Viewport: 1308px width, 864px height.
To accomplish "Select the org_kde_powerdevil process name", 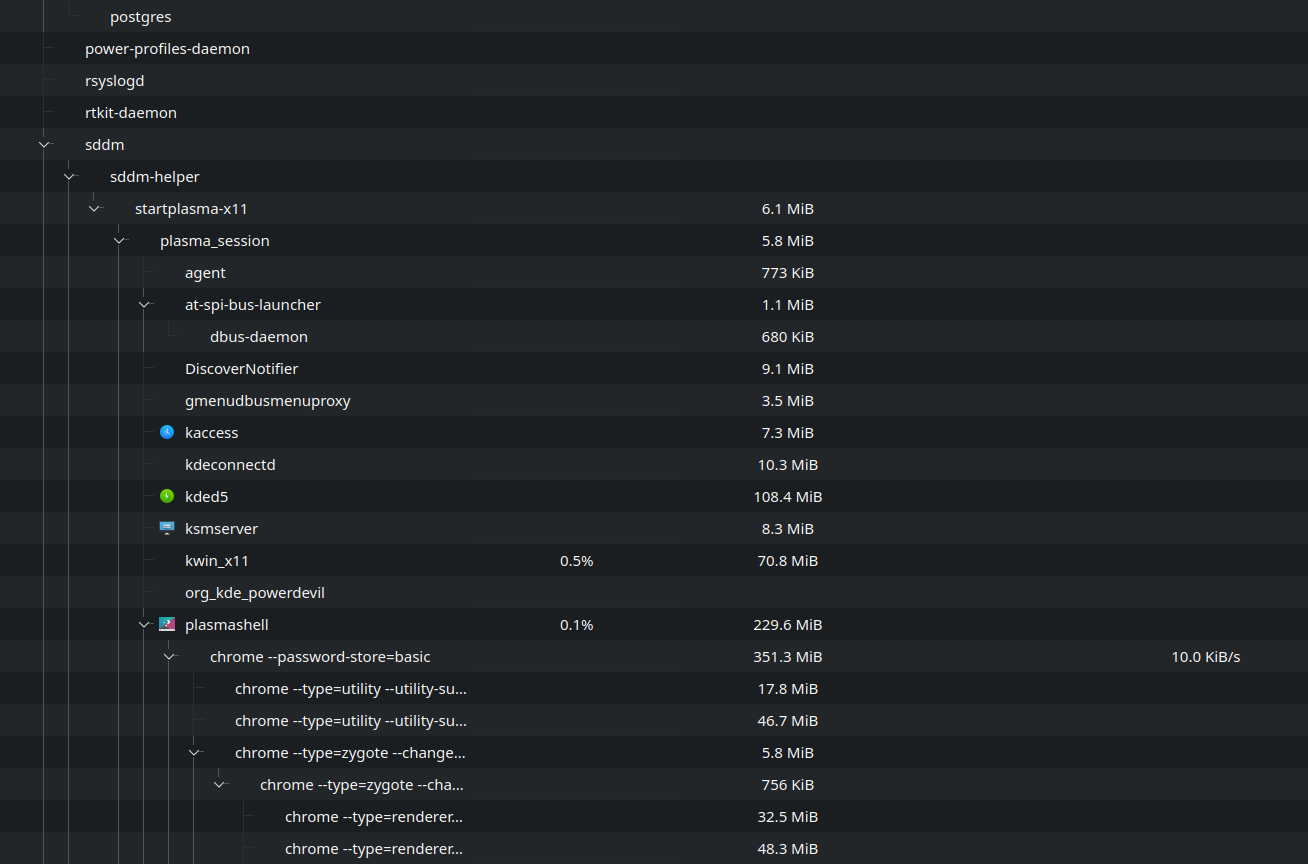I will (255, 592).
